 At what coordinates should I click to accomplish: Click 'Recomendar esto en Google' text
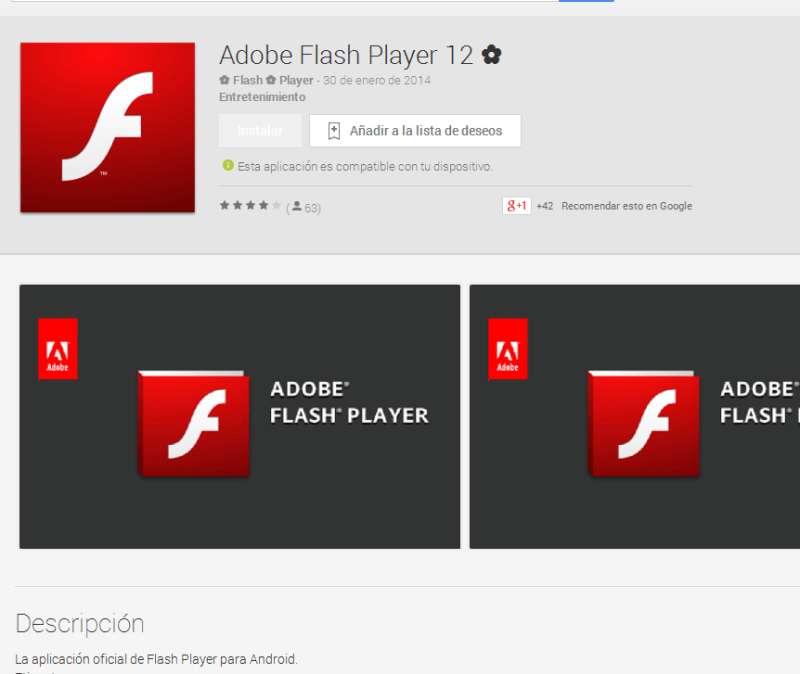coord(627,206)
